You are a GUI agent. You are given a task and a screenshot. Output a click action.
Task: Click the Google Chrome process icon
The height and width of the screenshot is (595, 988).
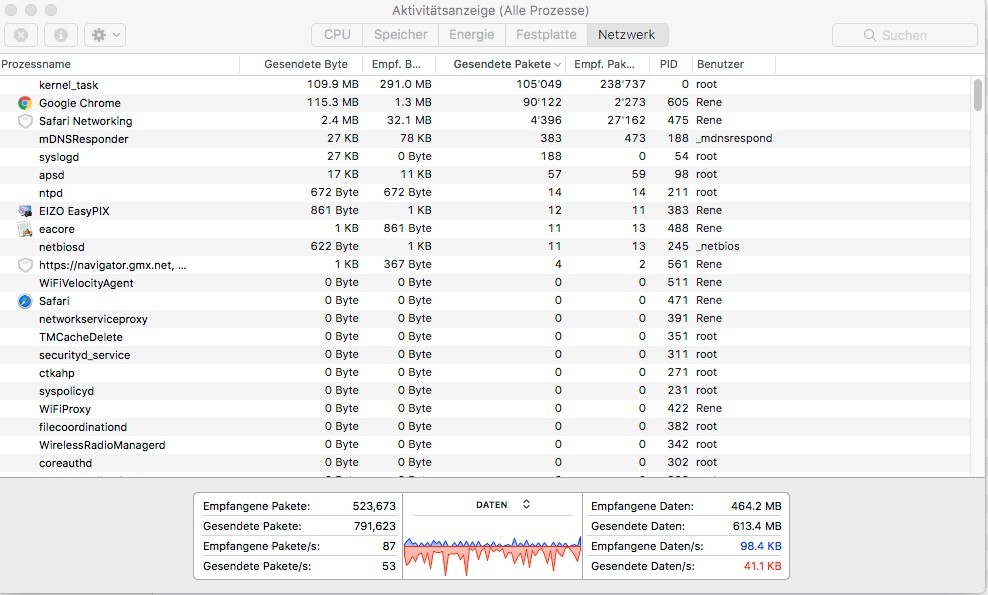(x=25, y=103)
